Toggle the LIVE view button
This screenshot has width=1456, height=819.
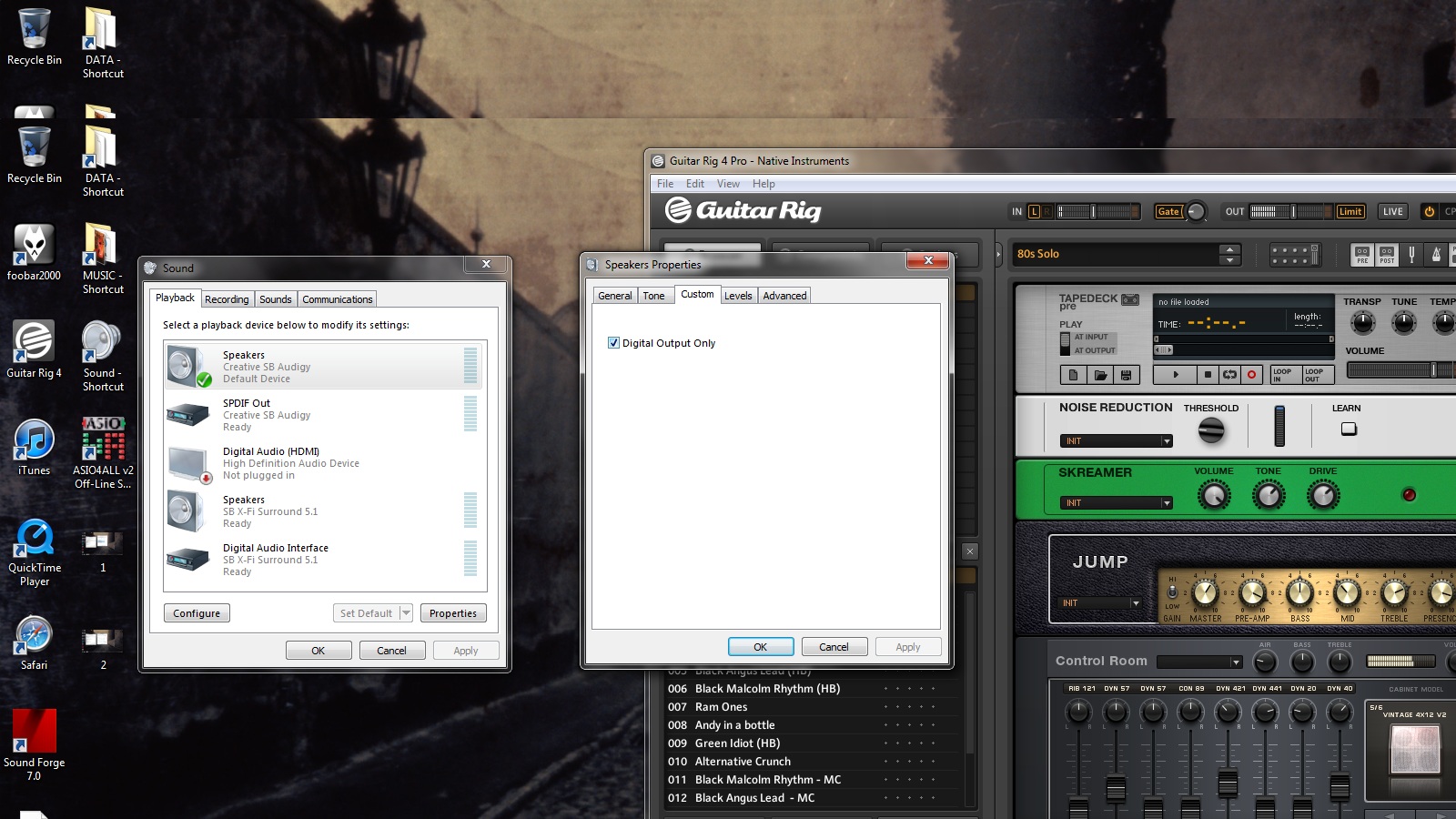pos(1392,211)
